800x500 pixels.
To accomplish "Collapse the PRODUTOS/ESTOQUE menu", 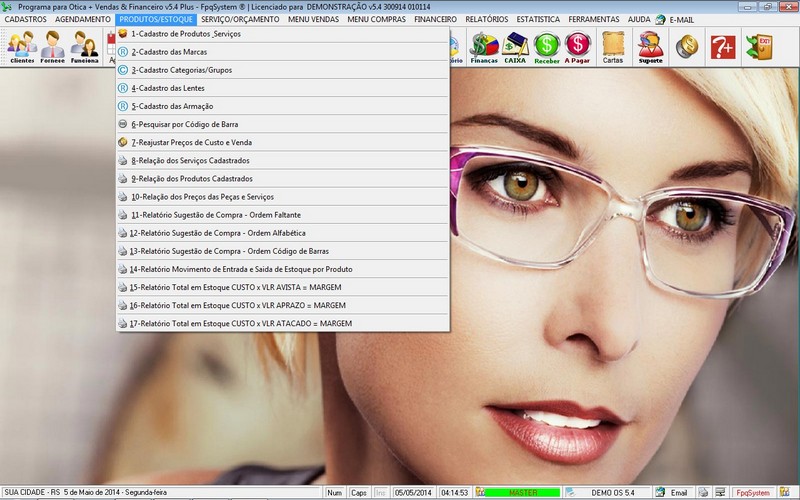I will point(156,19).
